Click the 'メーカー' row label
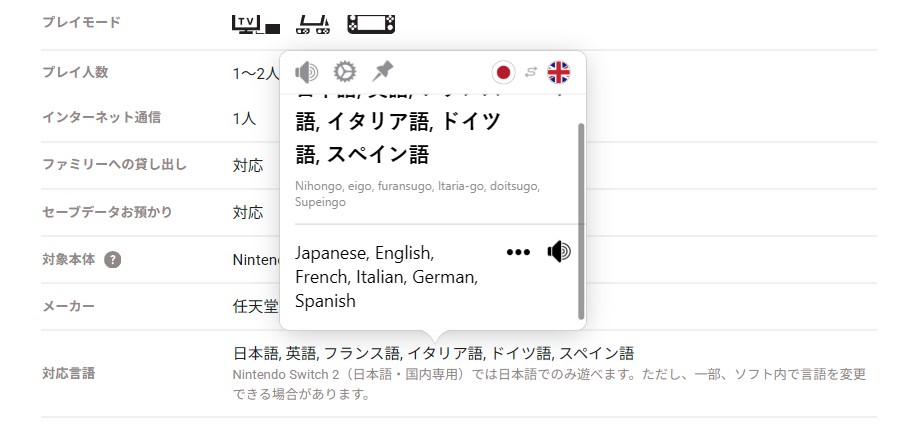Viewport: 899px width, 426px height. tap(68, 306)
